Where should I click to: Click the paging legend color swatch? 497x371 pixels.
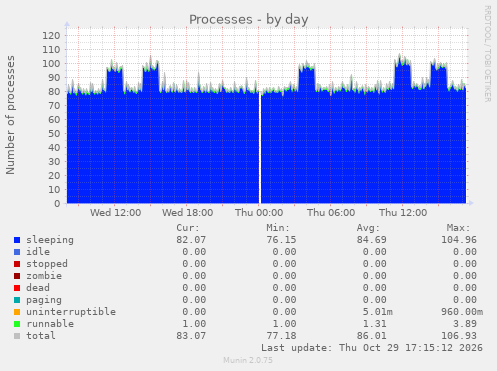(x=17, y=300)
